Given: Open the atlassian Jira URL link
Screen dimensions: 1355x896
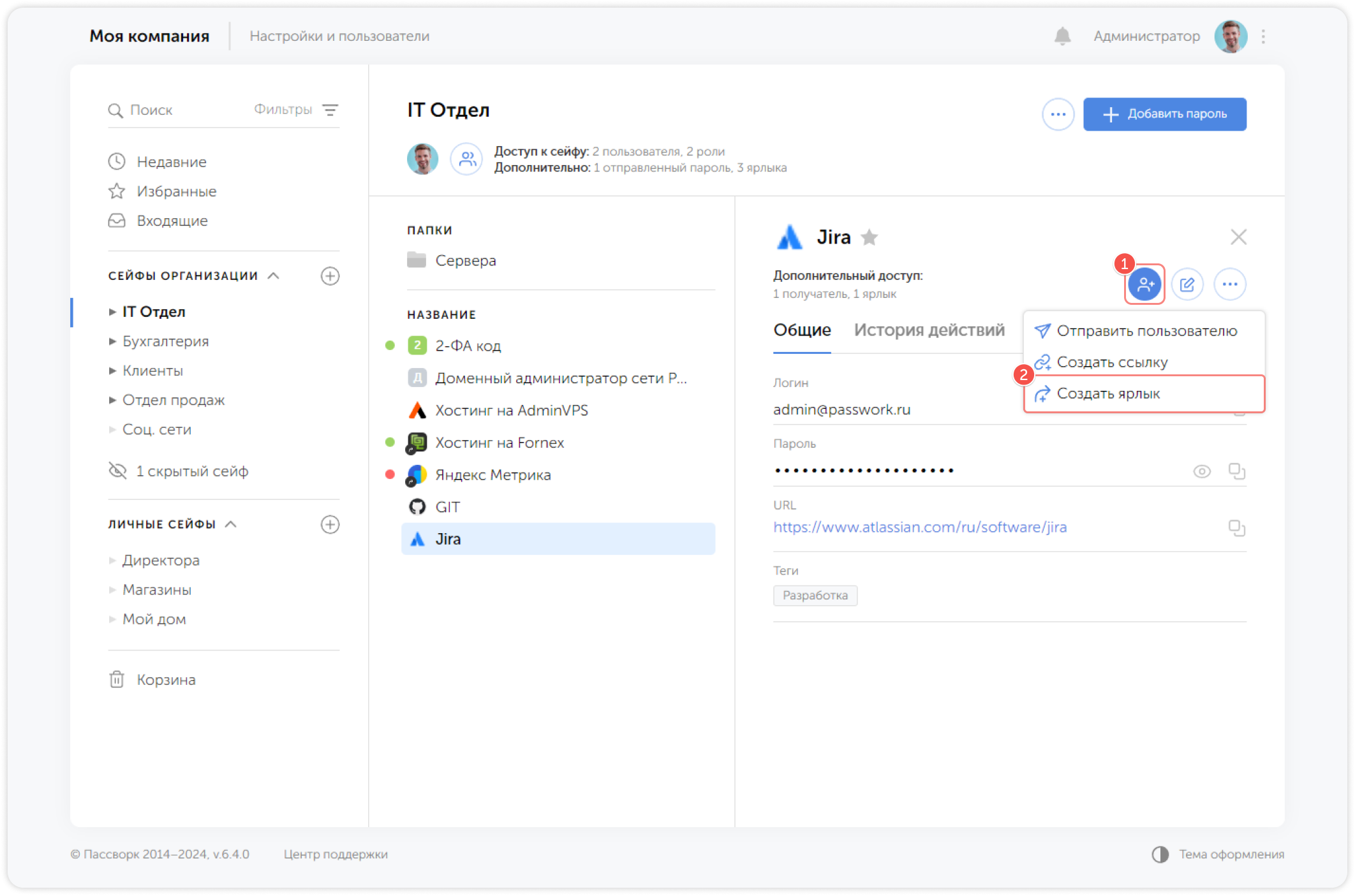Looking at the screenshot, I should (919, 527).
